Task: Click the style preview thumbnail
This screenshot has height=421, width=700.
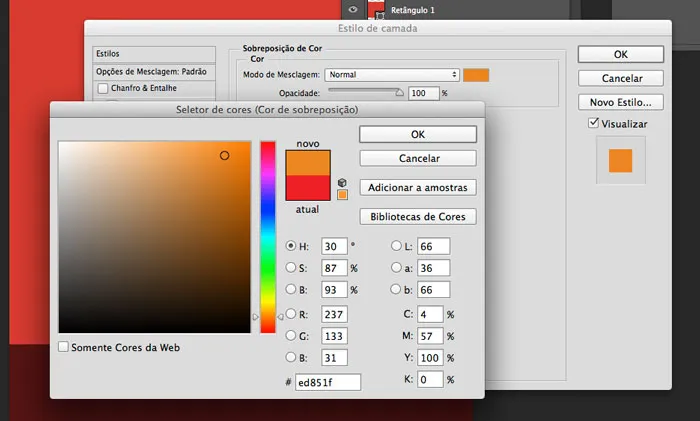Action: click(621, 160)
